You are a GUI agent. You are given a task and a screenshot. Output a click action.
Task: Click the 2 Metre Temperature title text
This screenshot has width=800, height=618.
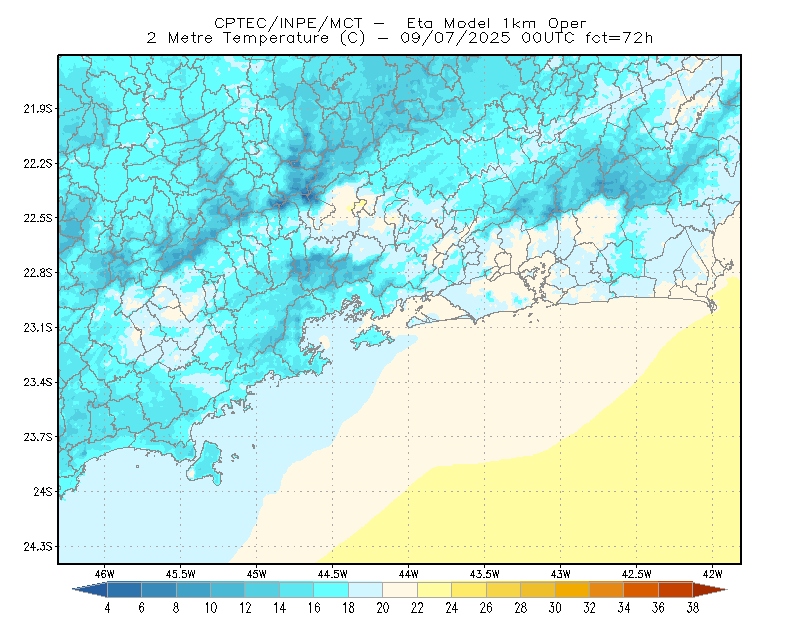238,38
